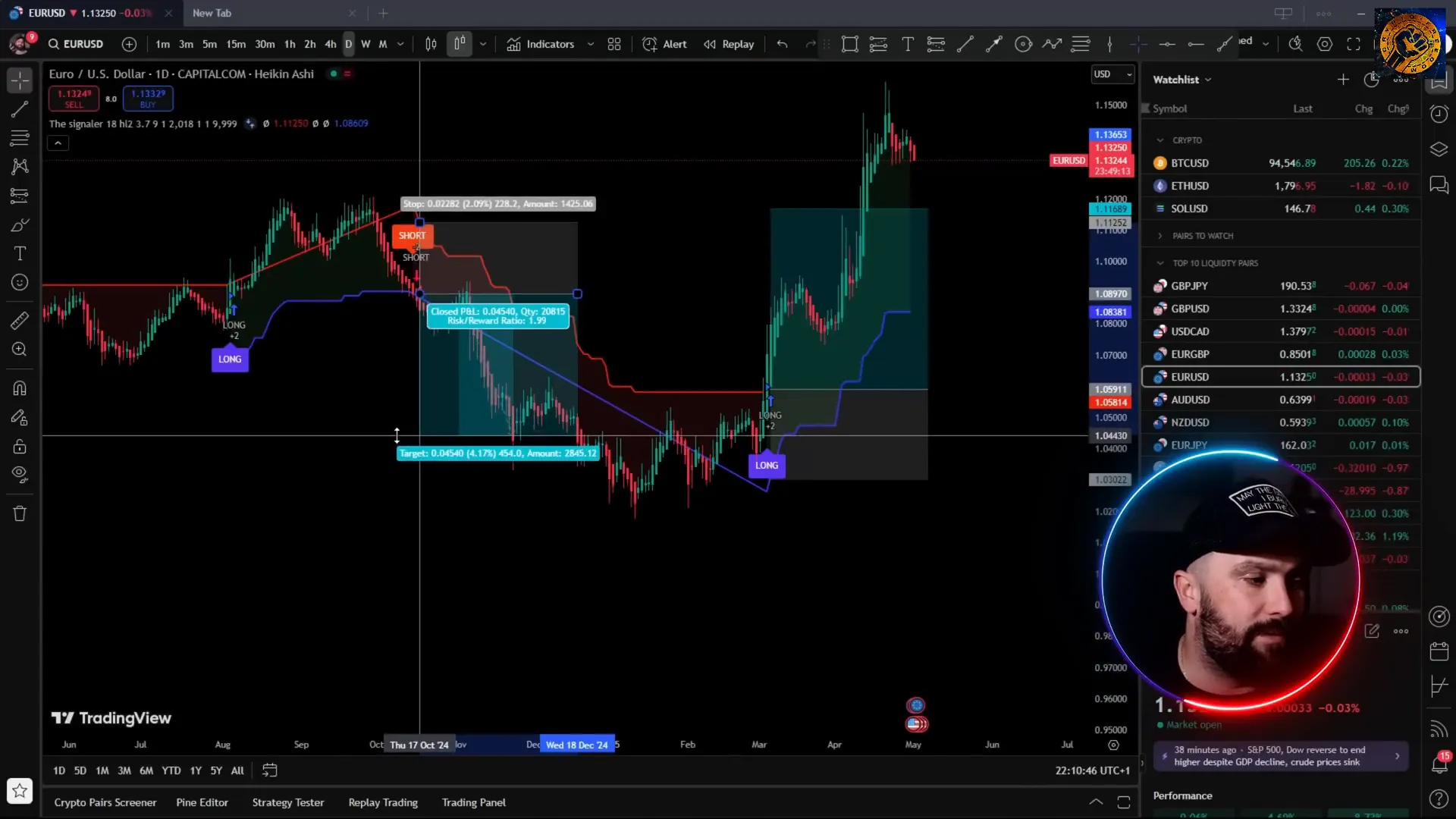Select BTCUSD in the watchlist

1281,163
